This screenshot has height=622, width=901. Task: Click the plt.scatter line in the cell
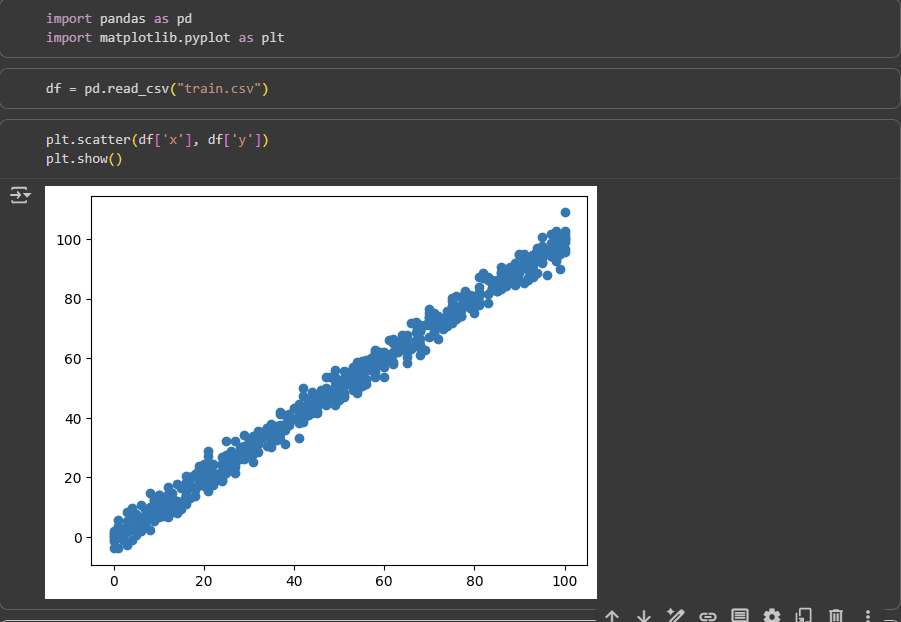tap(157, 141)
